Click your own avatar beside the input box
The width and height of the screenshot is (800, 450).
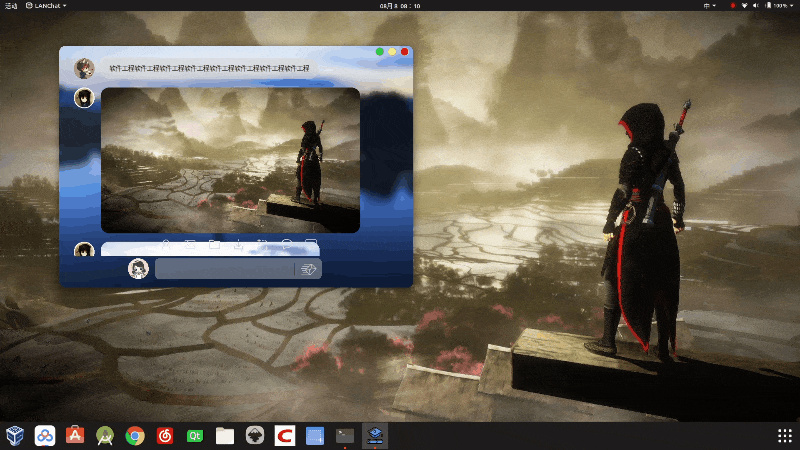click(138, 268)
